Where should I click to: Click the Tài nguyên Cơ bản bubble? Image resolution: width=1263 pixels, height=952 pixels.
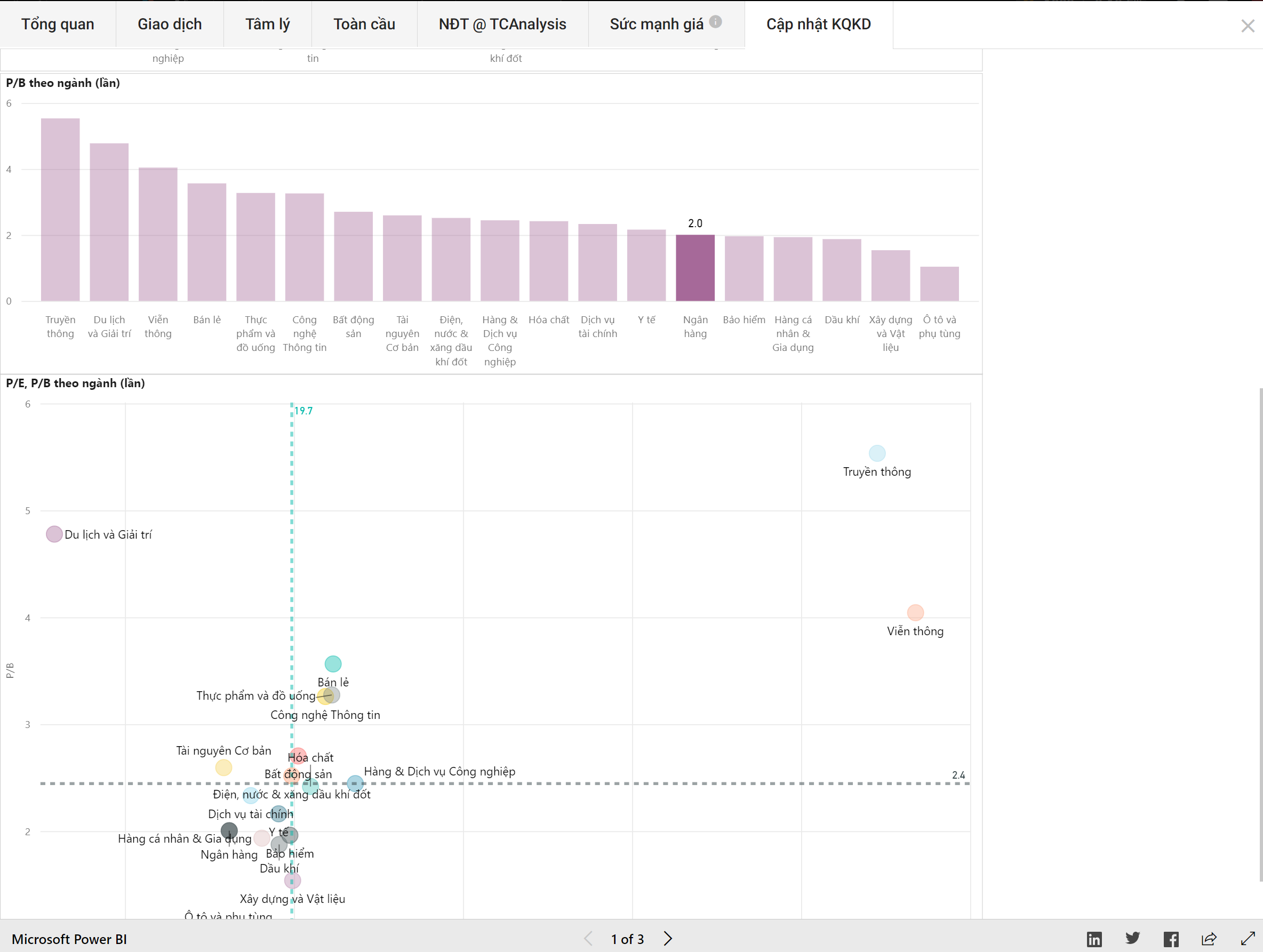click(x=224, y=767)
